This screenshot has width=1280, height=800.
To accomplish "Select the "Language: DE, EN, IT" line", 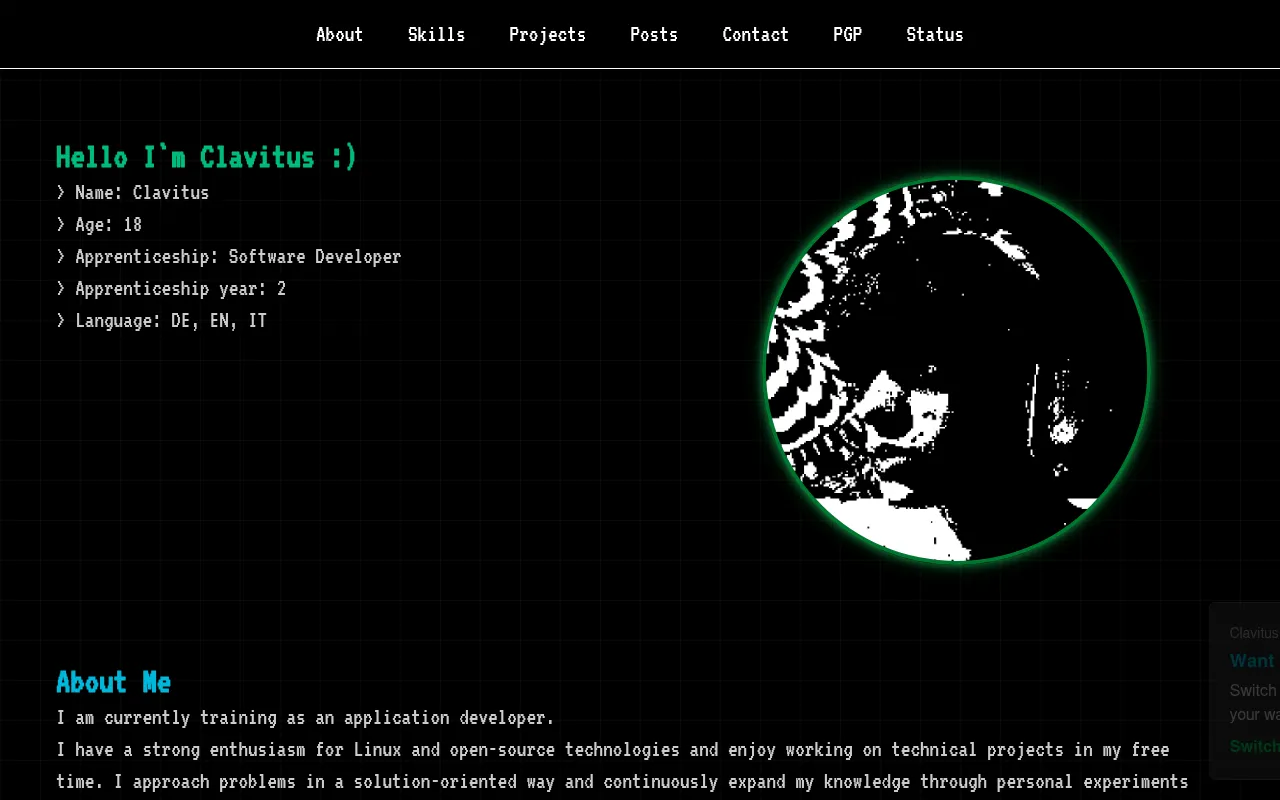I will [162, 320].
